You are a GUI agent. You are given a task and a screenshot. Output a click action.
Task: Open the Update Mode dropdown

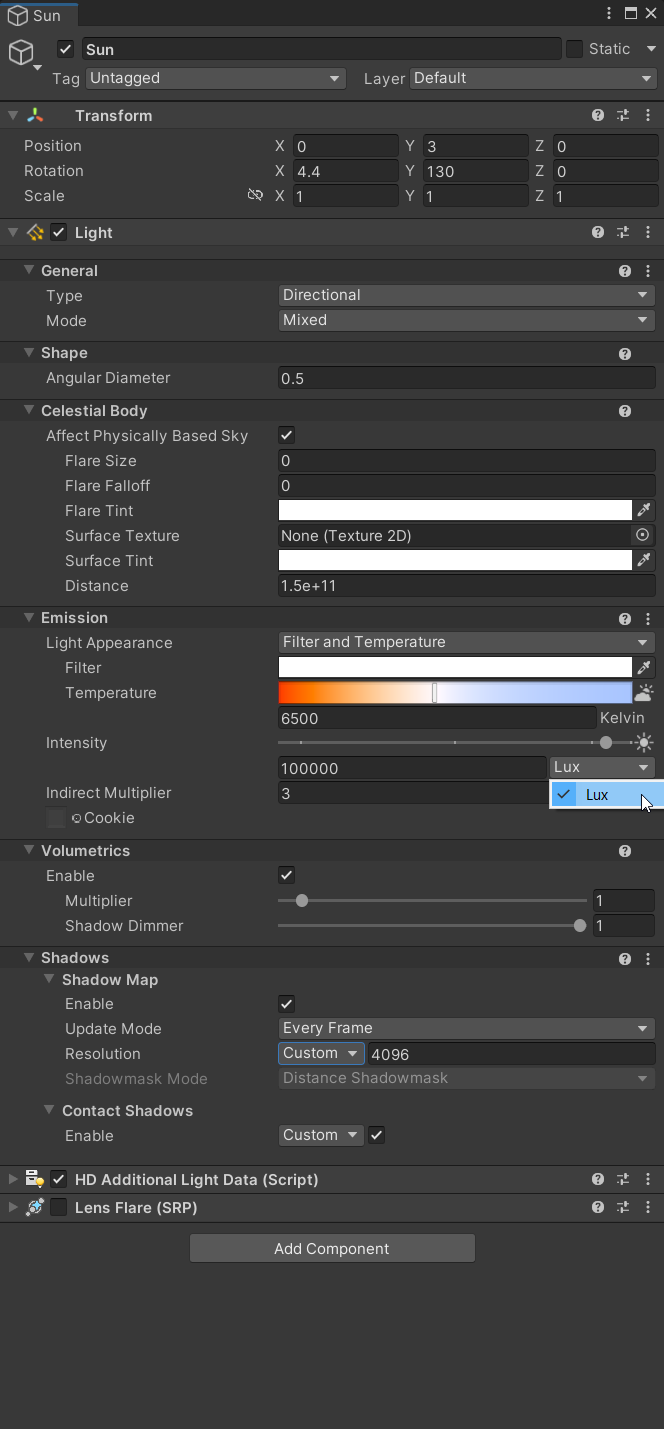(x=466, y=1028)
